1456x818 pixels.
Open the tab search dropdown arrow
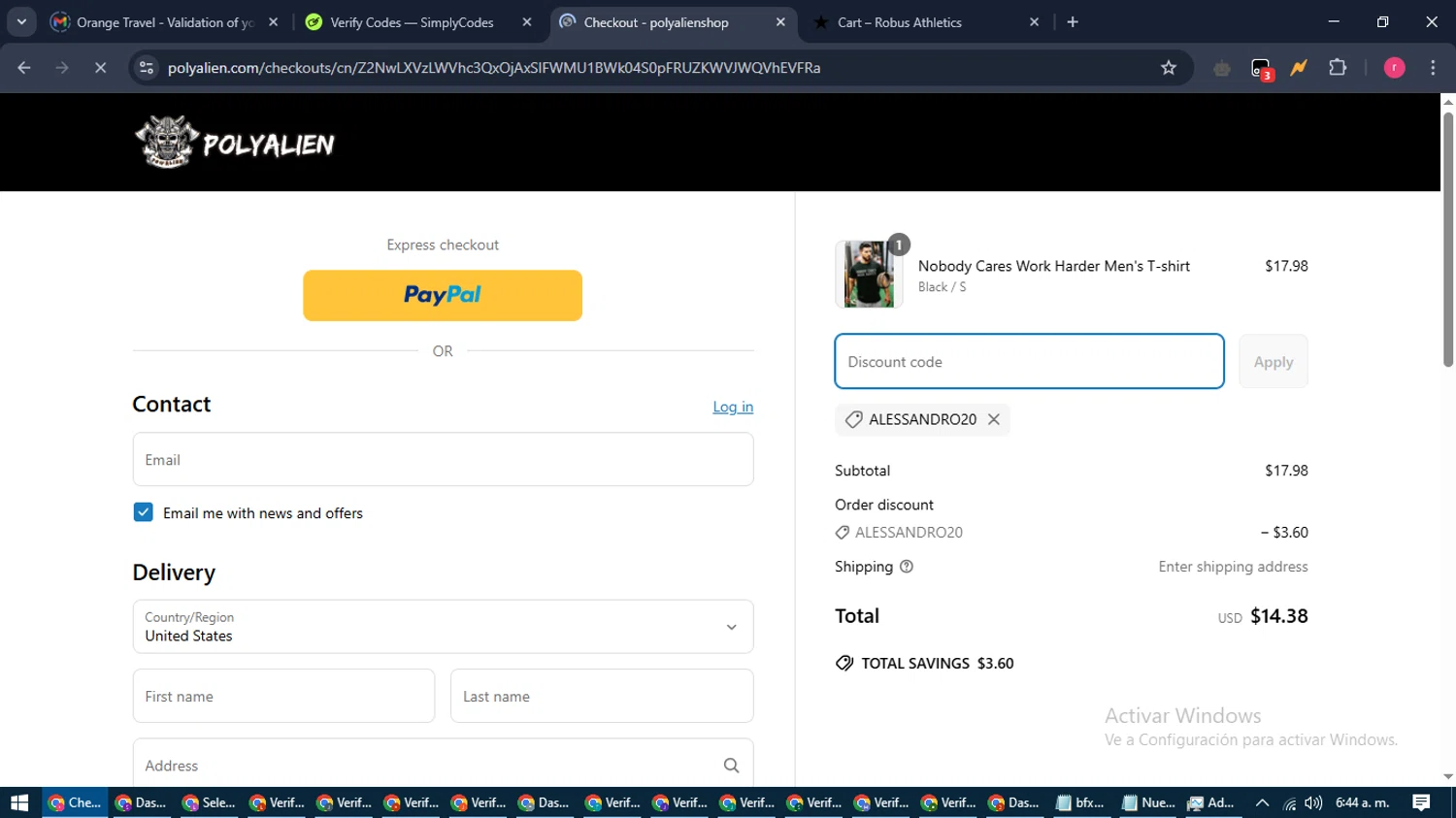pyautogui.click(x=21, y=22)
